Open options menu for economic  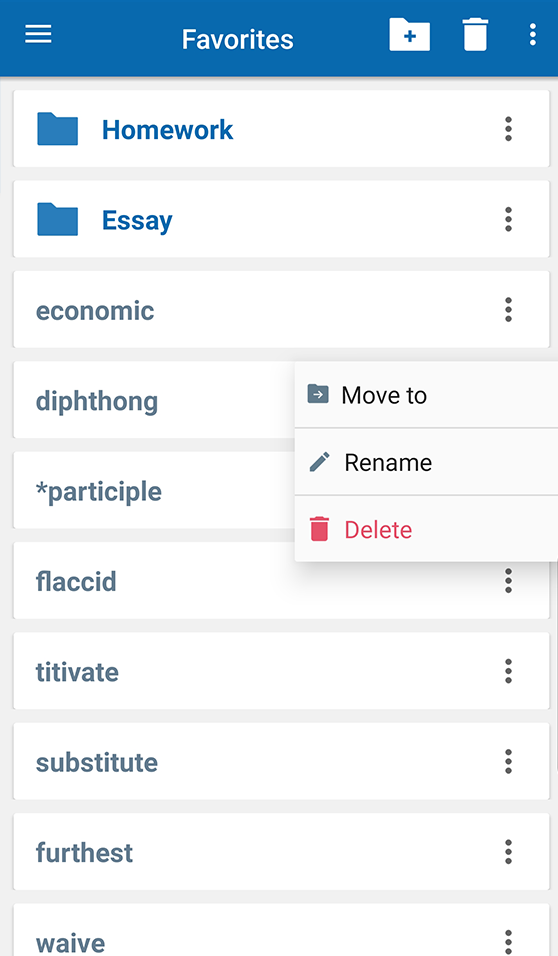click(508, 310)
